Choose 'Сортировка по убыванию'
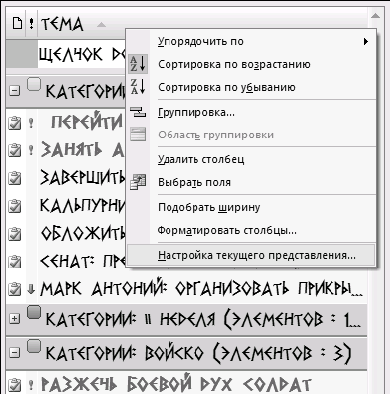The image size is (390, 394). coord(251,87)
